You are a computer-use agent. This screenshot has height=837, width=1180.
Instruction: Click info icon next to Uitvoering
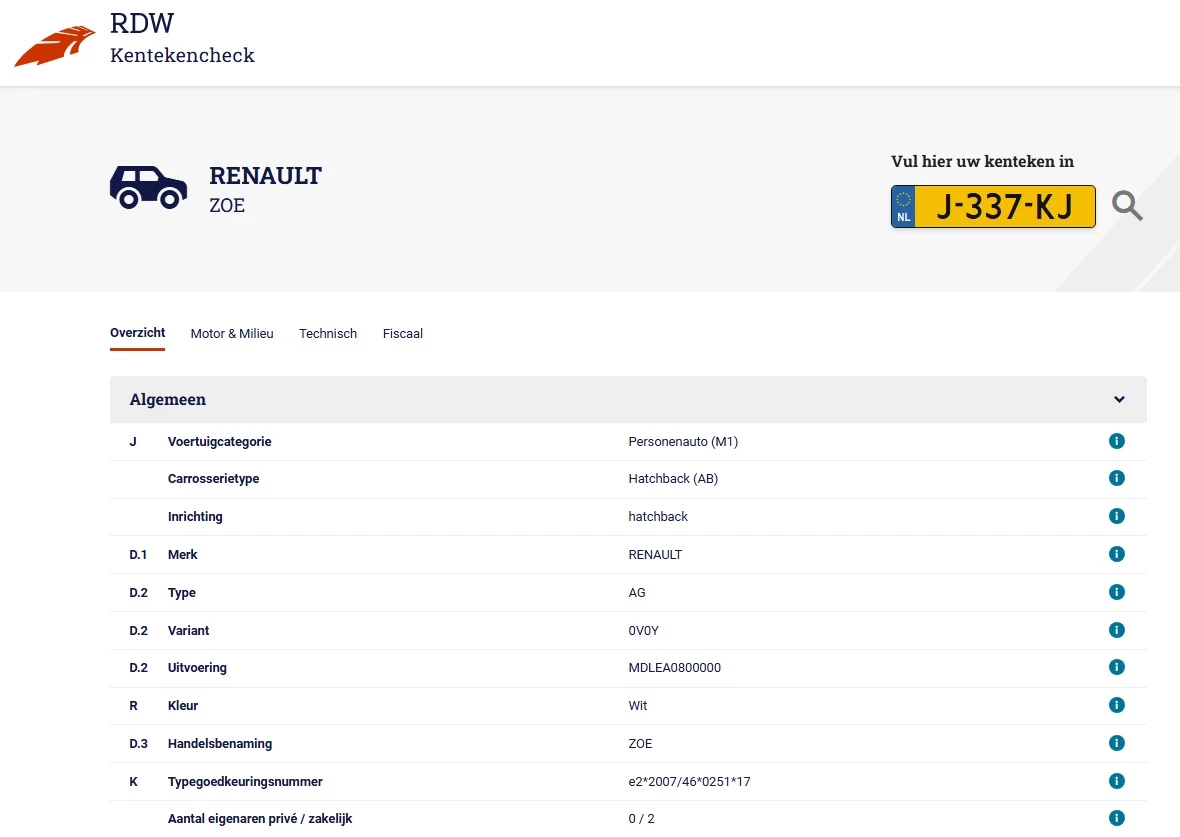[1117, 667]
